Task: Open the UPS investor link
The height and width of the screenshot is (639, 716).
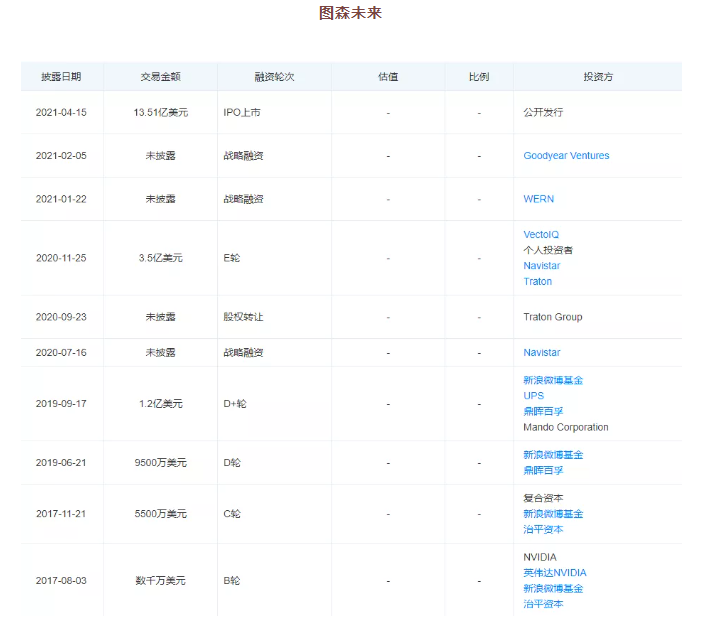Action: click(533, 396)
